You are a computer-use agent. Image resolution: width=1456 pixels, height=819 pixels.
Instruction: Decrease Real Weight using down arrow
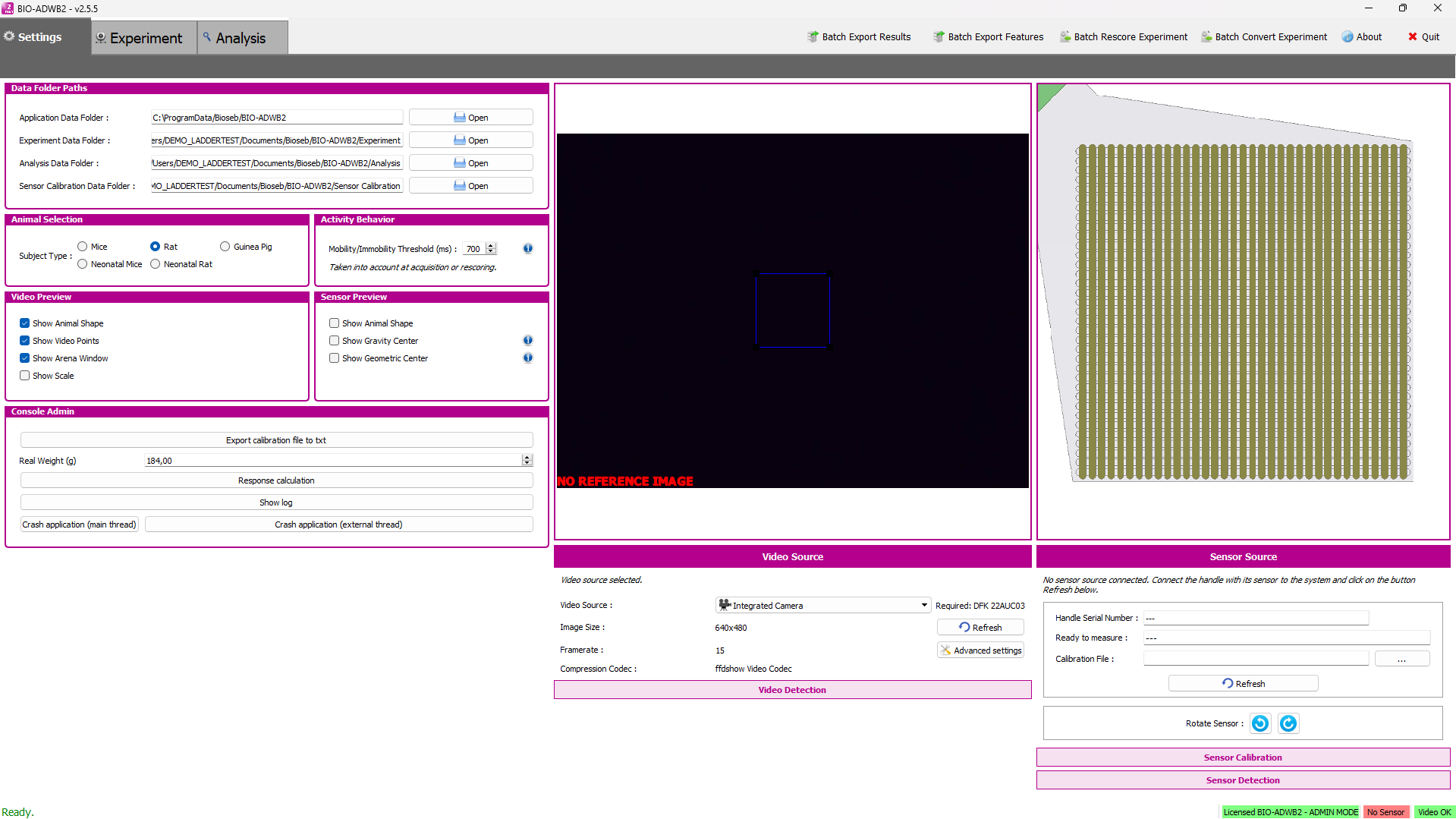click(527, 463)
